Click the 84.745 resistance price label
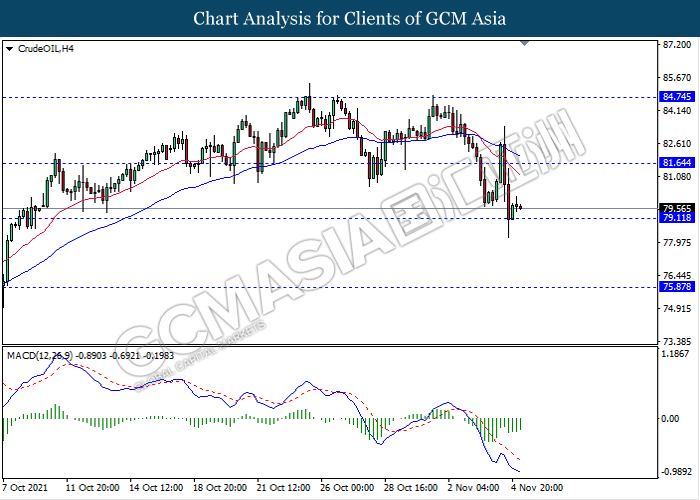This screenshot has height=500, width=700. 677,97
